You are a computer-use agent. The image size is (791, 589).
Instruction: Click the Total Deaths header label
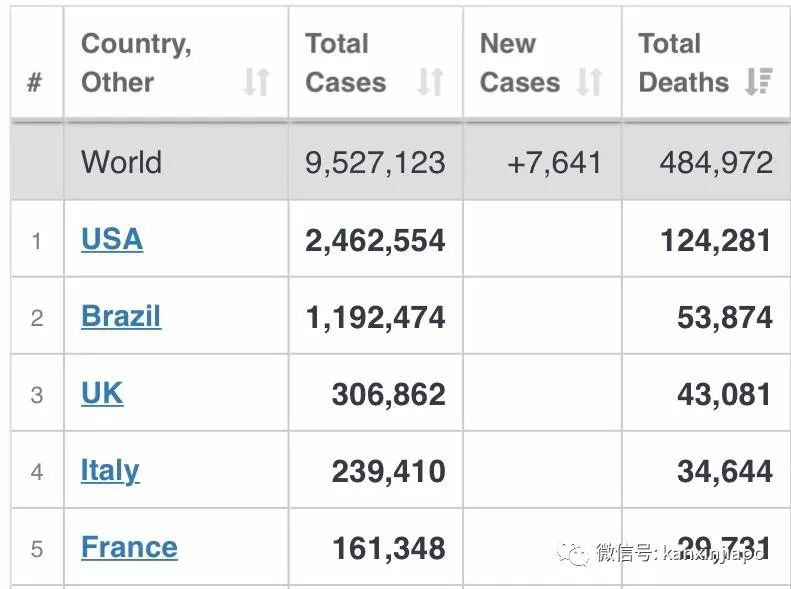(x=684, y=62)
